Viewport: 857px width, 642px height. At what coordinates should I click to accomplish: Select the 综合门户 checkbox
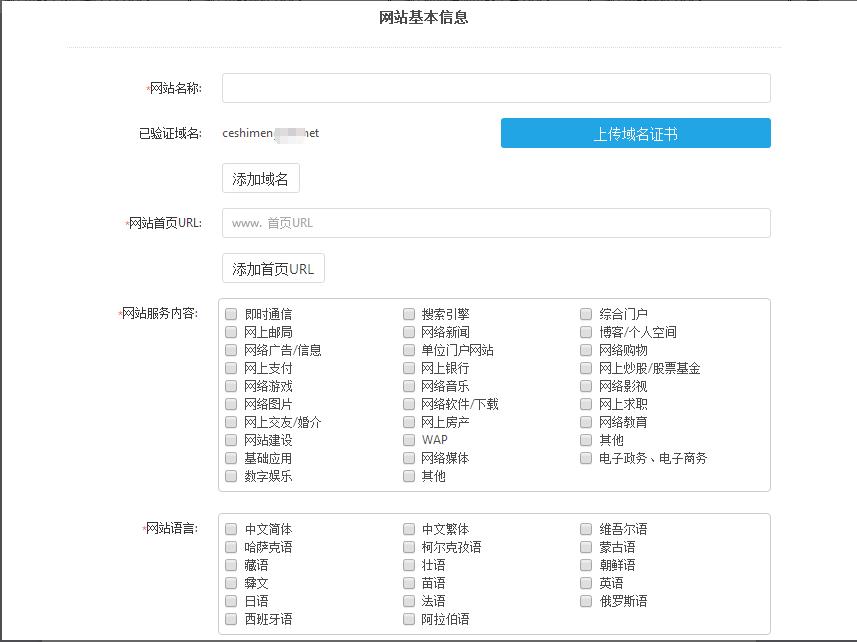586,314
